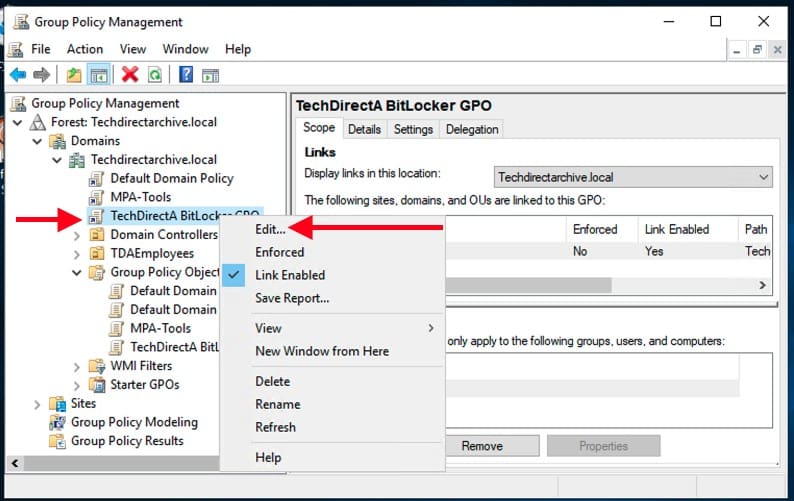Click the Group Policy Modeling icon
This screenshot has width=794, height=501.
(x=58, y=422)
